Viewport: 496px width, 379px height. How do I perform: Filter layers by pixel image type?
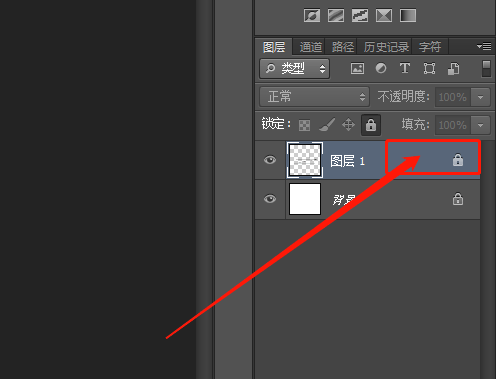tap(357, 69)
